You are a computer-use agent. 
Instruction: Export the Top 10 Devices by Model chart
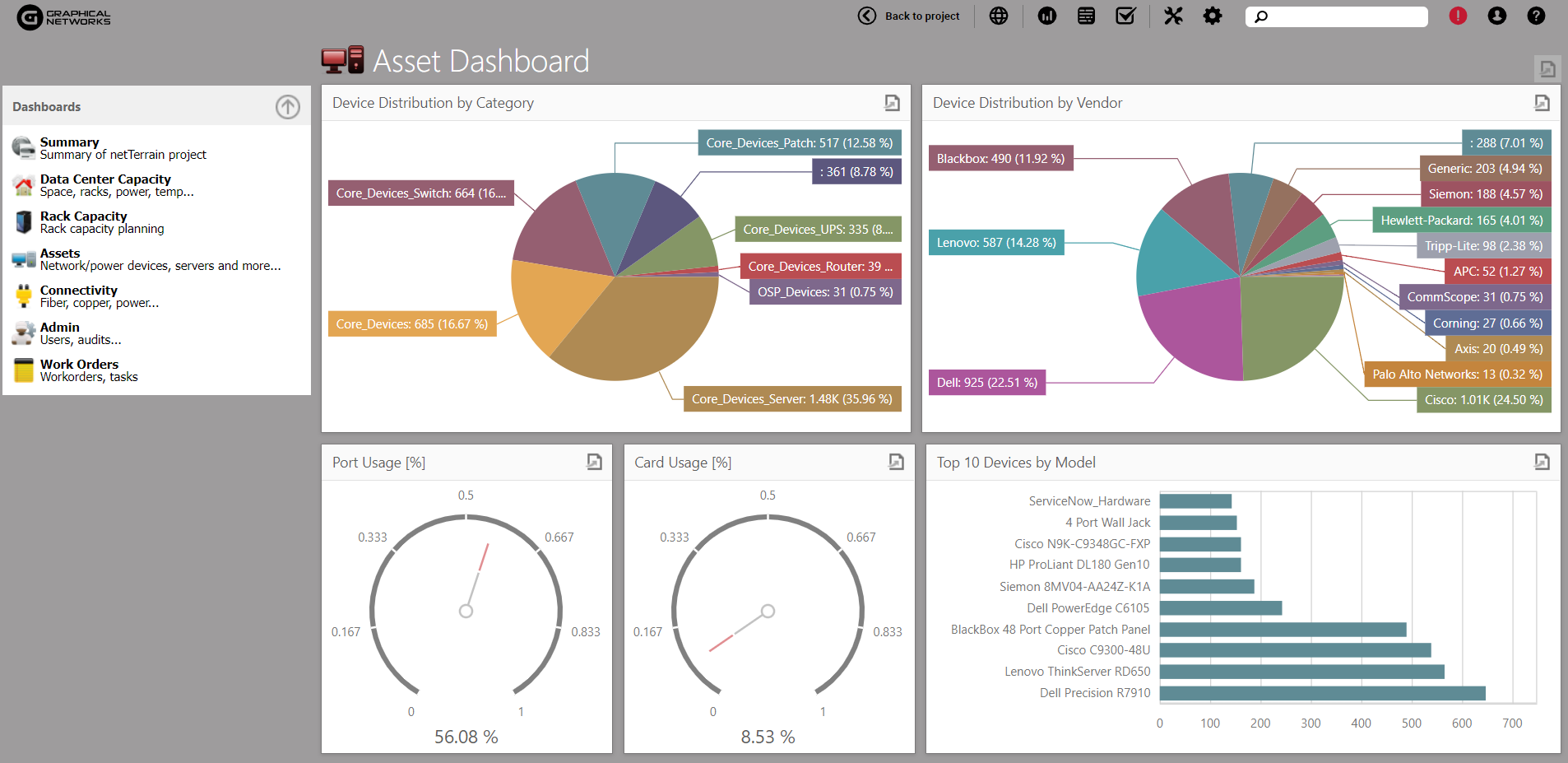[1542, 463]
